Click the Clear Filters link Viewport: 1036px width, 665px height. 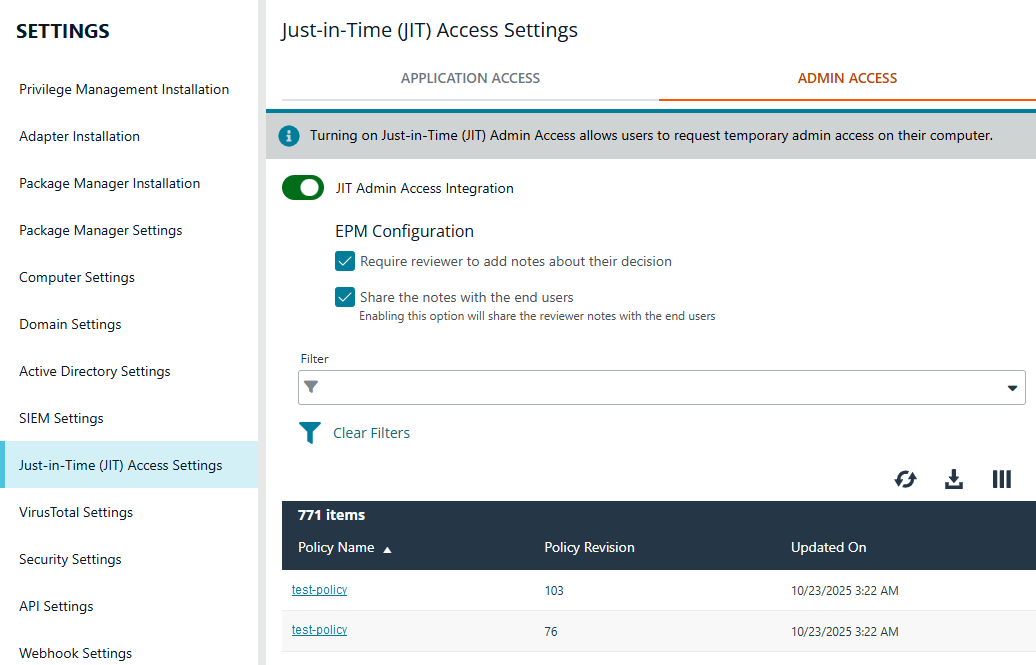pyautogui.click(x=371, y=433)
